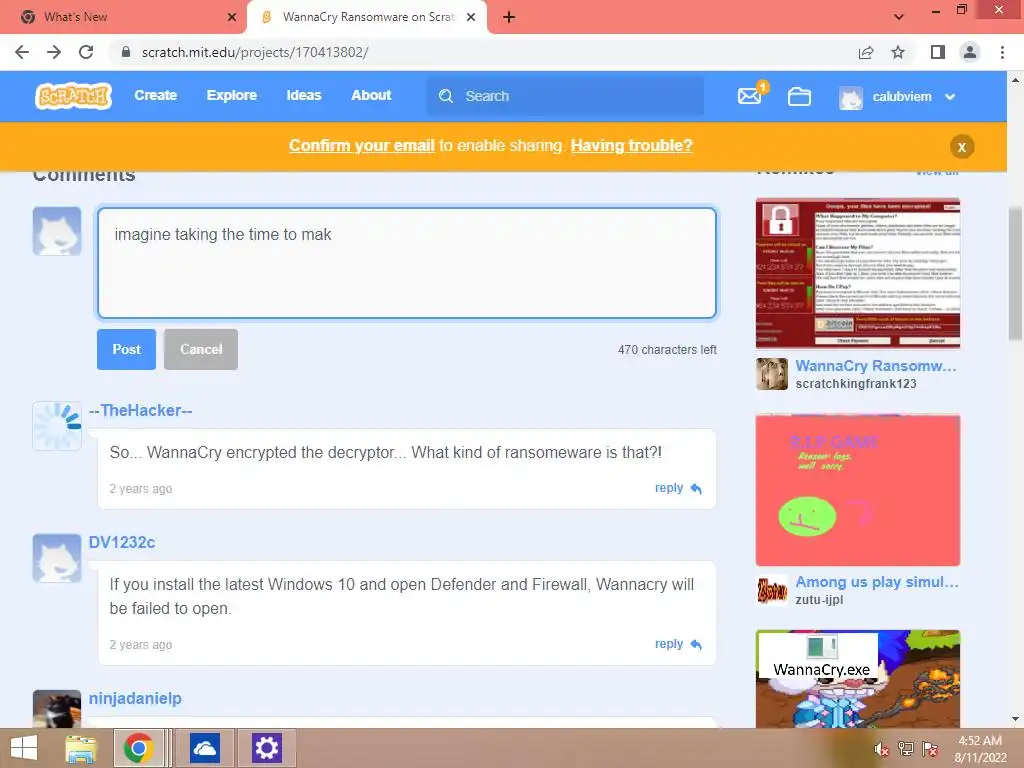The height and width of the screenshot is (768, 1024).
Task: Open the WannaCry Ransomw... remix title
Action: pos(876,366)
